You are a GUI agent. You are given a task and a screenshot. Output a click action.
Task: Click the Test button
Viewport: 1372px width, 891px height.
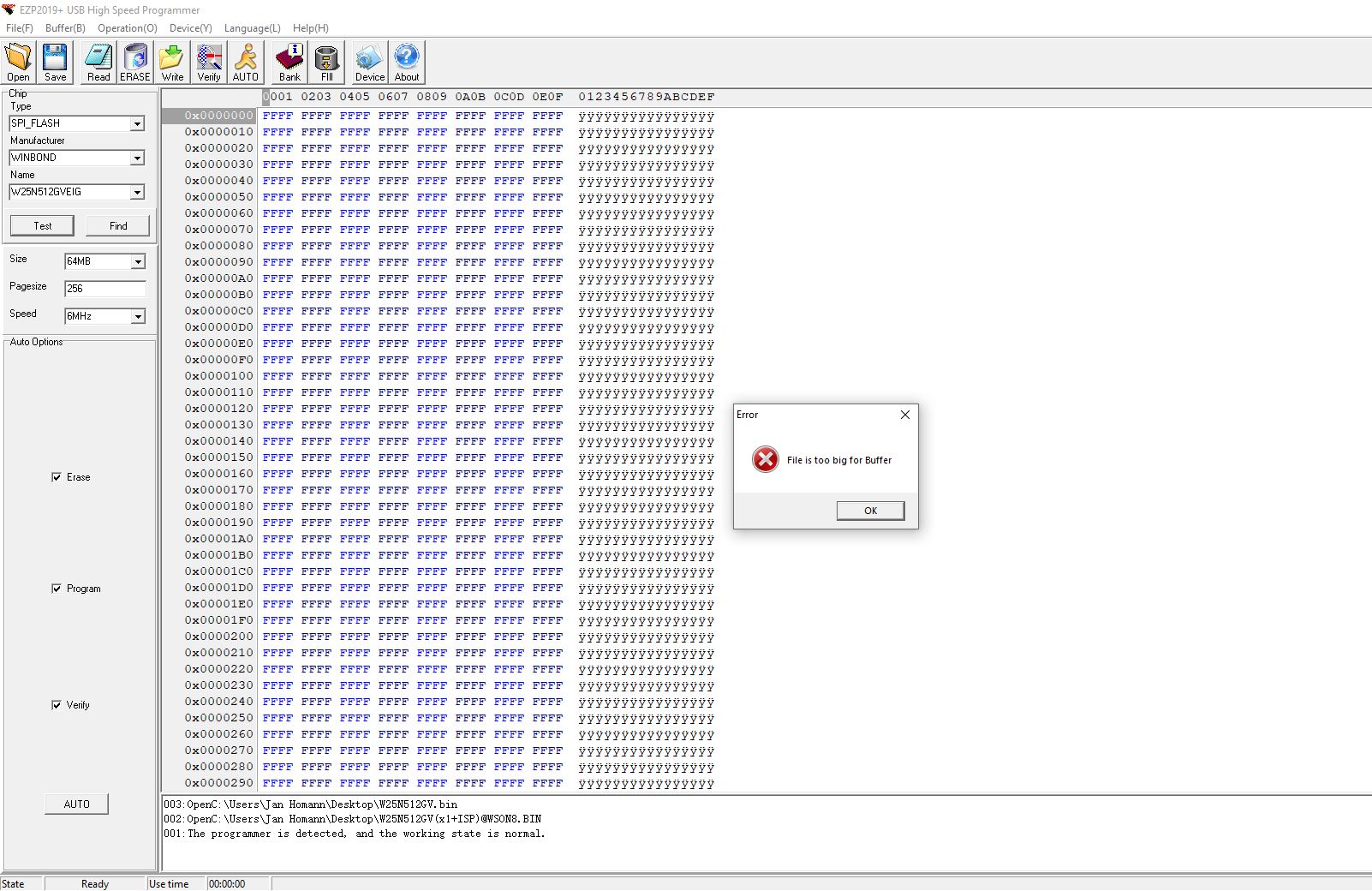(x=43, y=226)
